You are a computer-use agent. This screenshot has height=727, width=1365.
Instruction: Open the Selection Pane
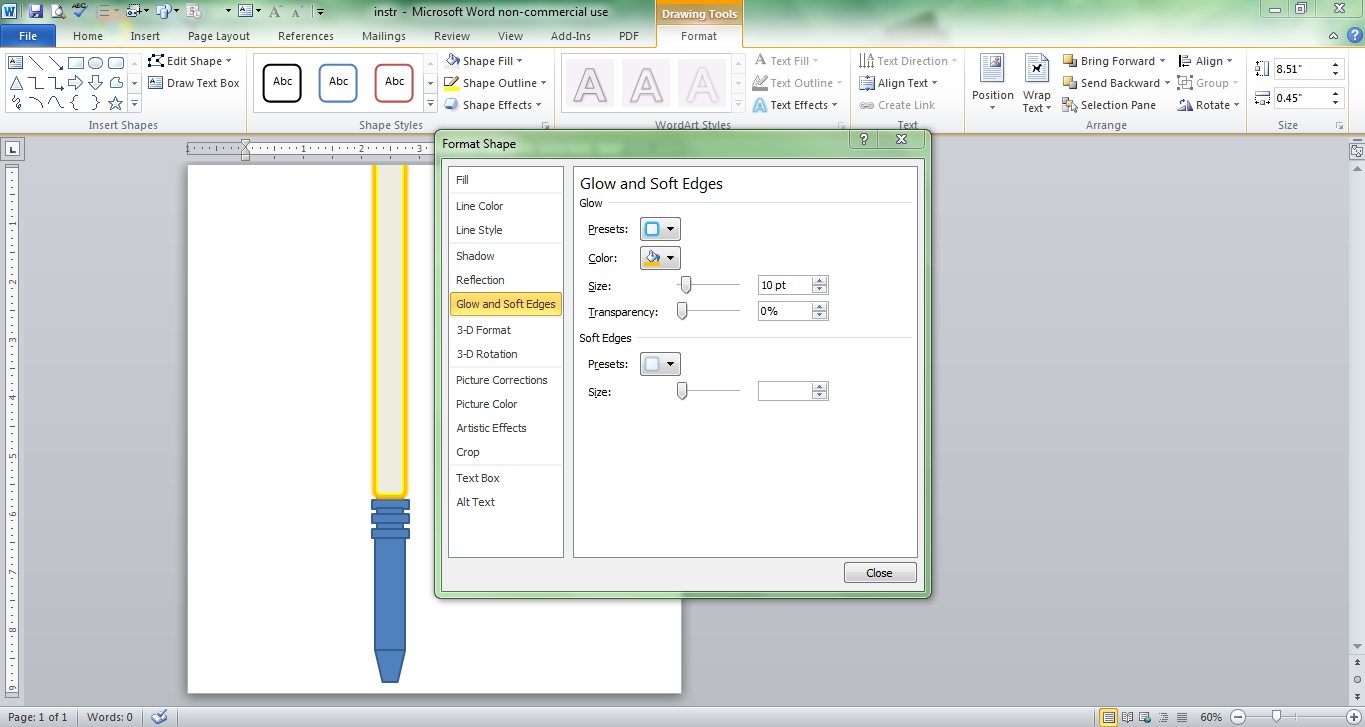pos(1109,105)
